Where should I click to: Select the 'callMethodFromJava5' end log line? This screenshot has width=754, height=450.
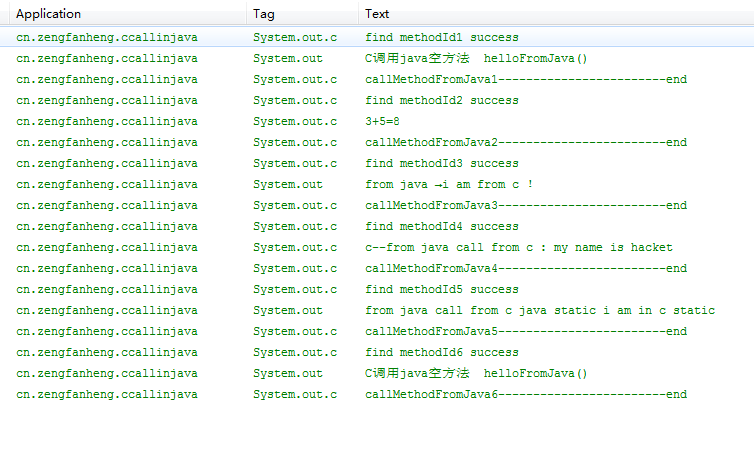(x=377, y=331)
